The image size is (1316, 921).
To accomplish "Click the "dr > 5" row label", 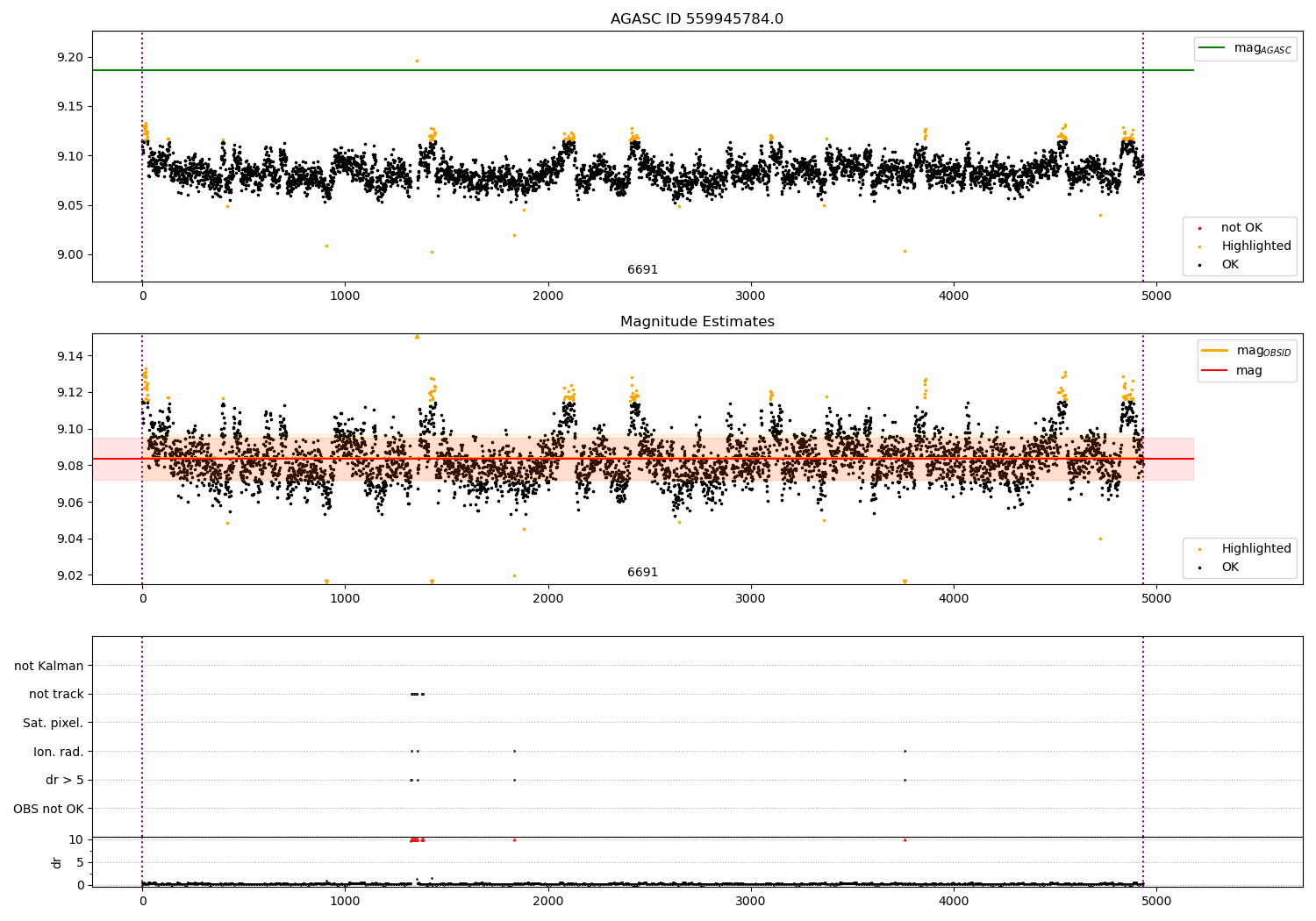I will (65, 780).
